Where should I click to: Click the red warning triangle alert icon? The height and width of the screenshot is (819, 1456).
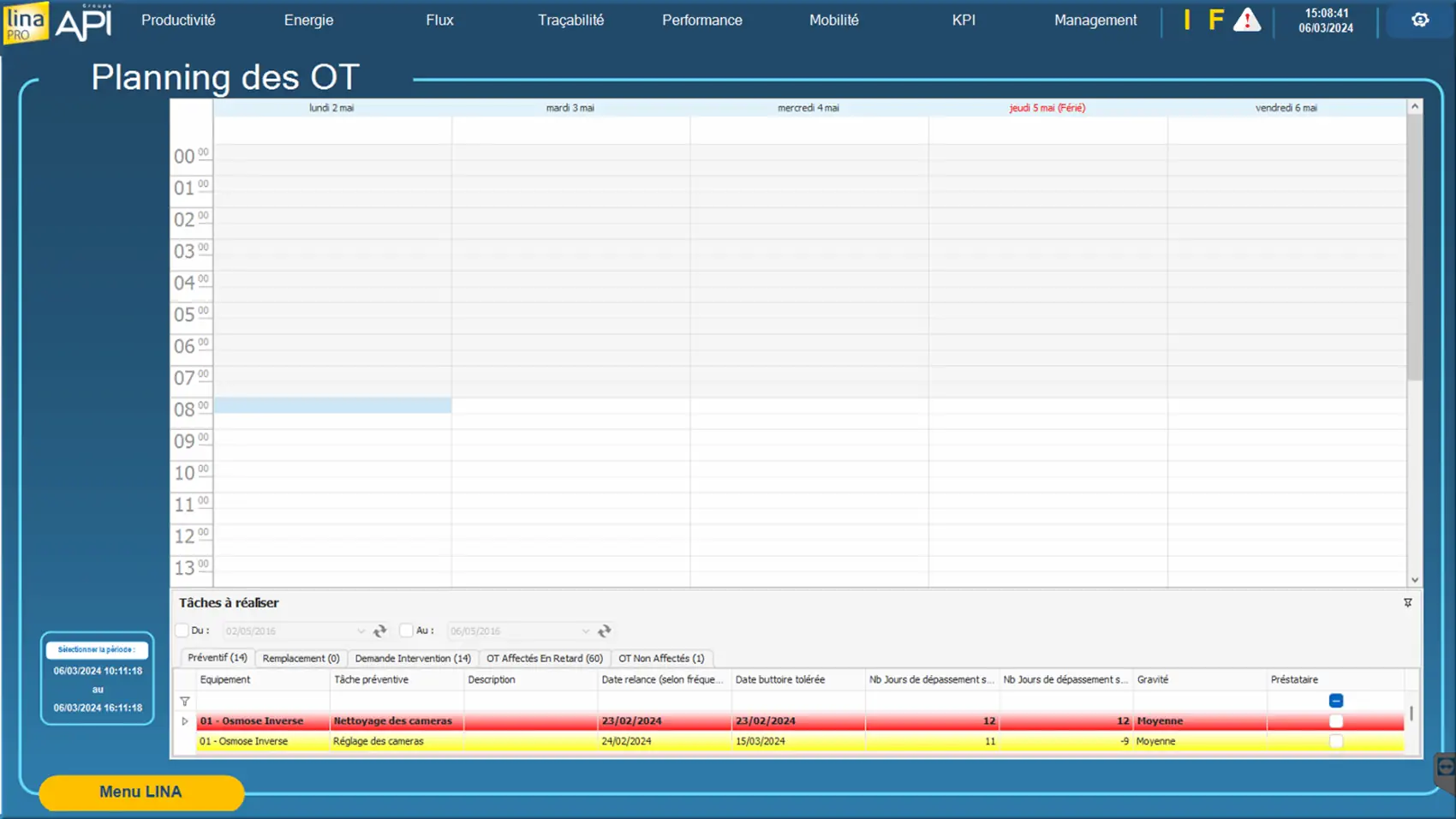coord(1246,21)
